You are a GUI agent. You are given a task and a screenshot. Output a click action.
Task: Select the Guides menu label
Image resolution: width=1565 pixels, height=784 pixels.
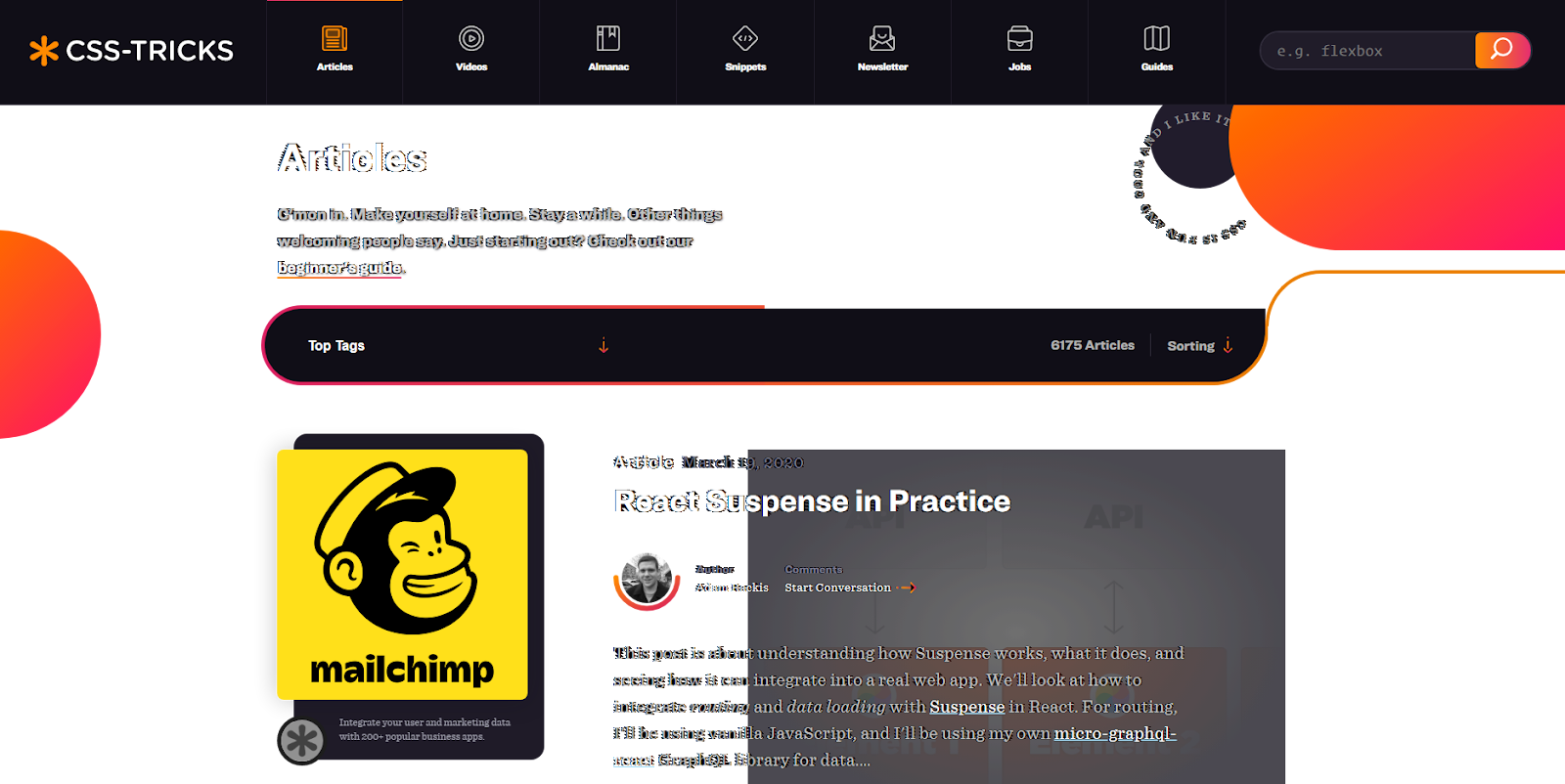click(x=1156, y=67)
